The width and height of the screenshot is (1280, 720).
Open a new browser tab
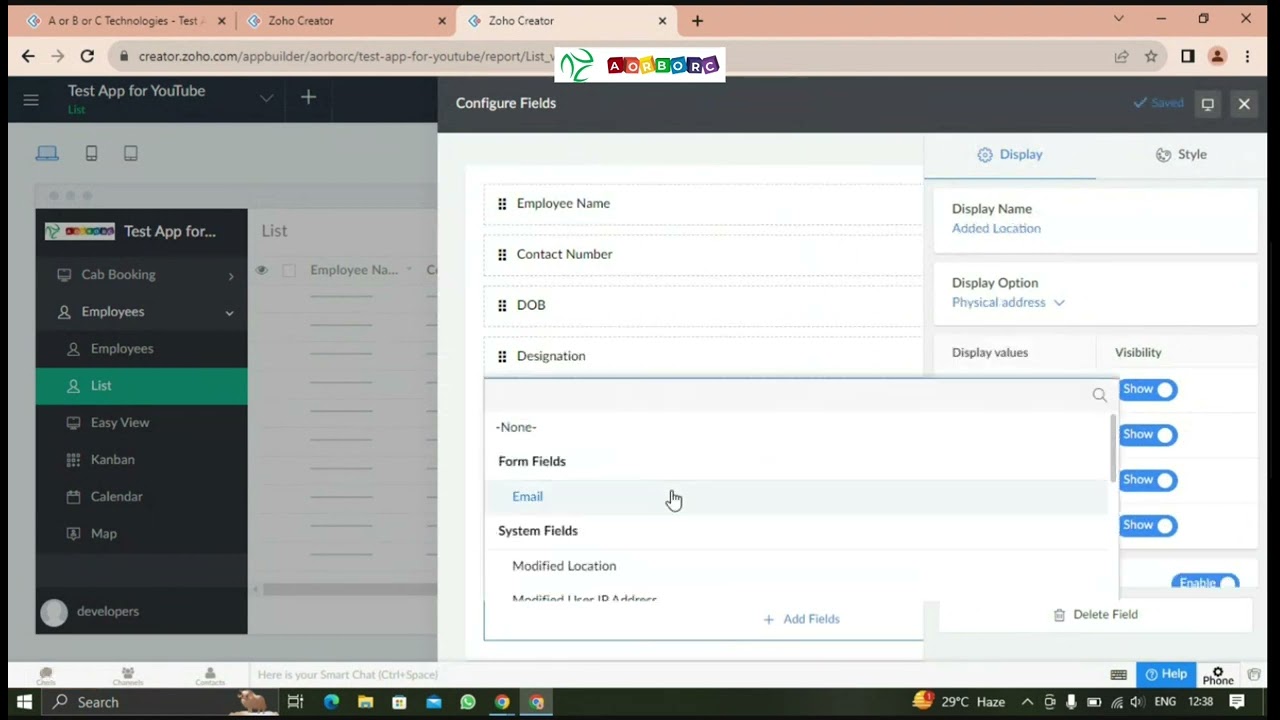(697, 20)
